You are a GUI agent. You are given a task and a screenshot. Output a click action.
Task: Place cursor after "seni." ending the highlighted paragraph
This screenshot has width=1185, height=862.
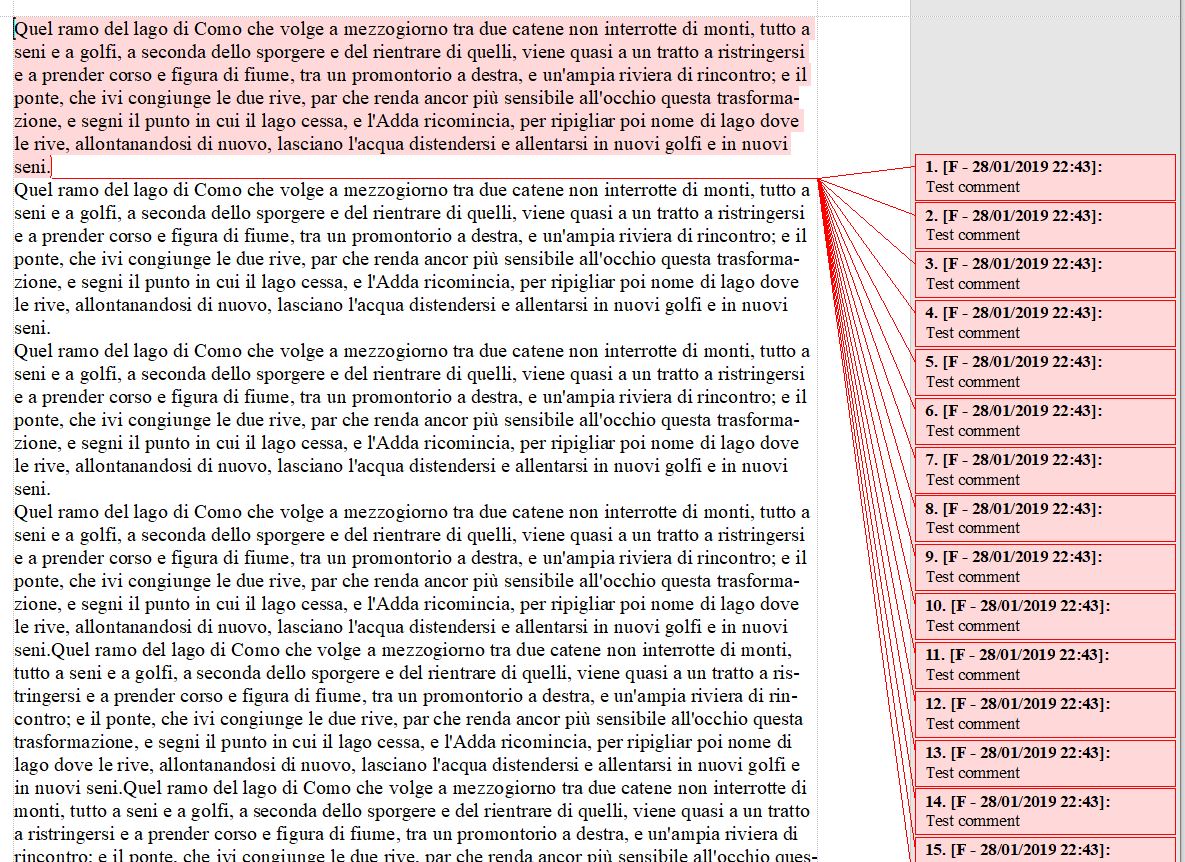click(x=51, y=167)
